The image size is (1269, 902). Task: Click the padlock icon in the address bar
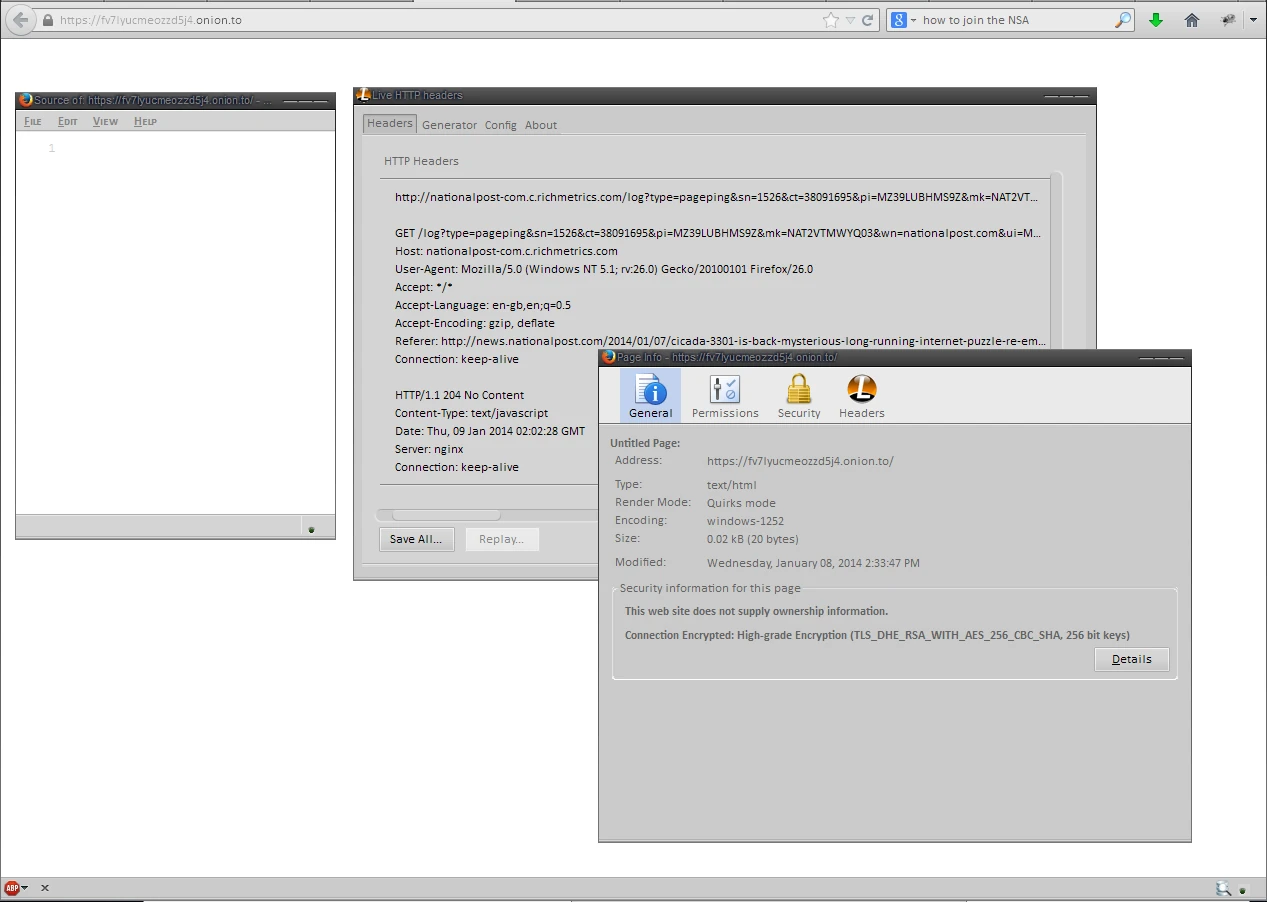(47, 20)
